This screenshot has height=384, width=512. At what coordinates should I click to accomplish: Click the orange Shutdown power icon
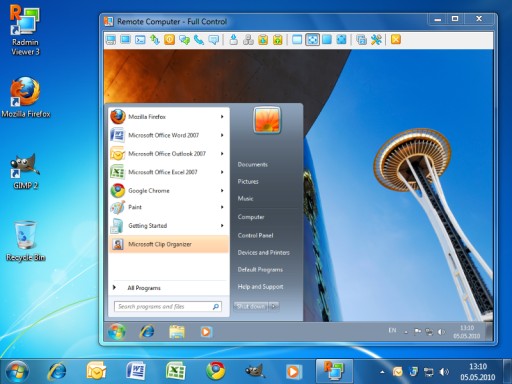(x=169, y=40)
